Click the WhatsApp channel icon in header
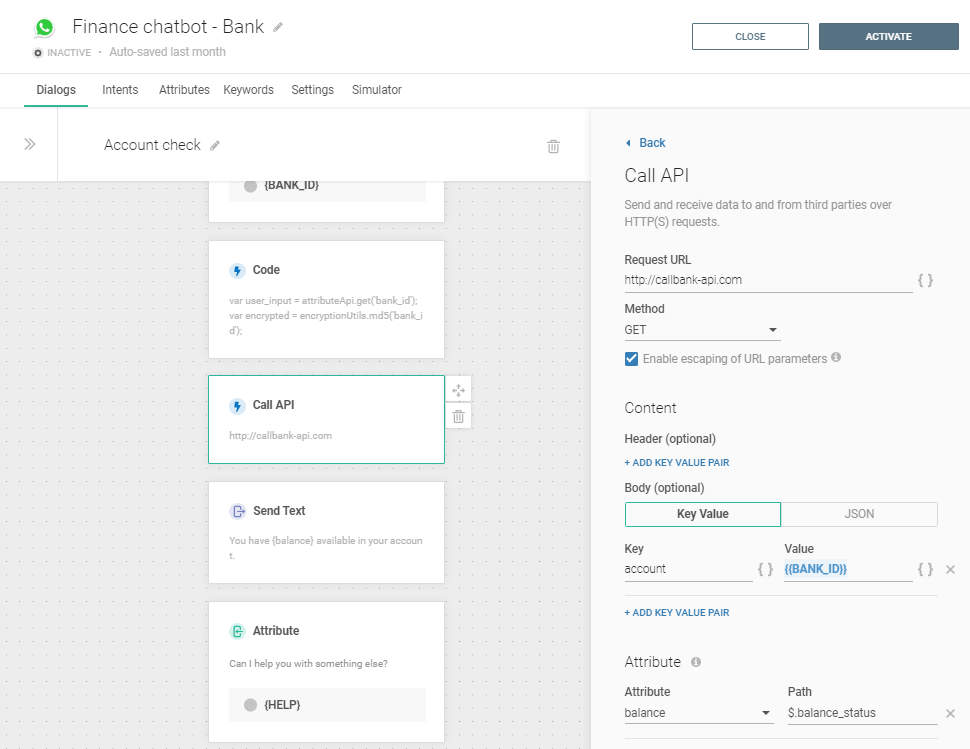Image resolution: width=970 pixels, height=749 pixels. point(42,26)
